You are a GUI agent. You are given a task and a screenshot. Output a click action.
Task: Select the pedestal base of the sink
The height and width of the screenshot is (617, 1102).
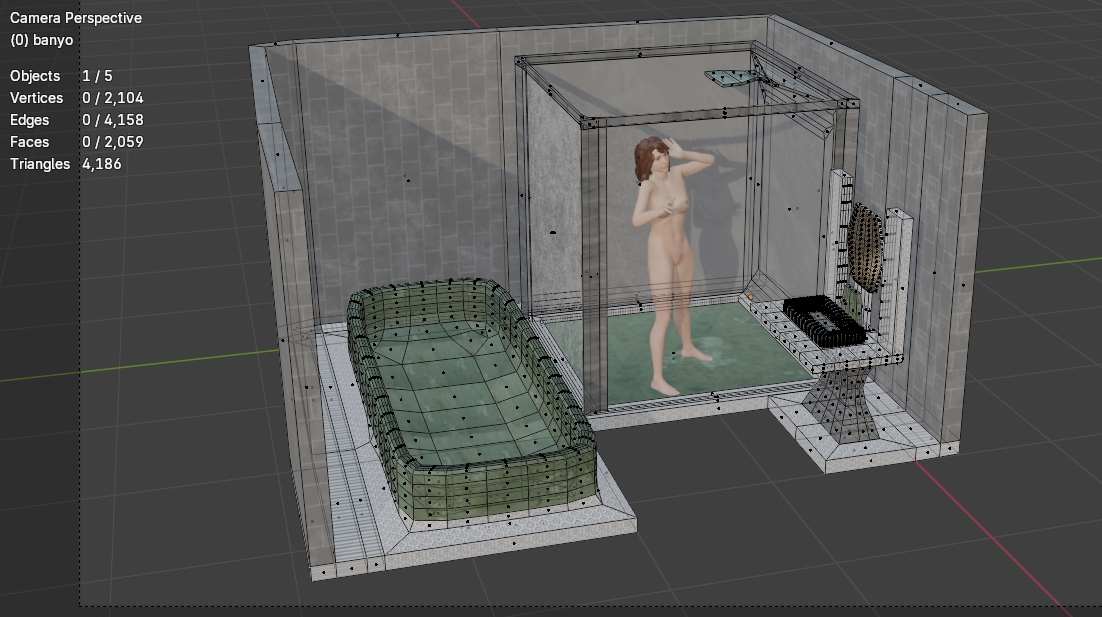pos(842,404)
